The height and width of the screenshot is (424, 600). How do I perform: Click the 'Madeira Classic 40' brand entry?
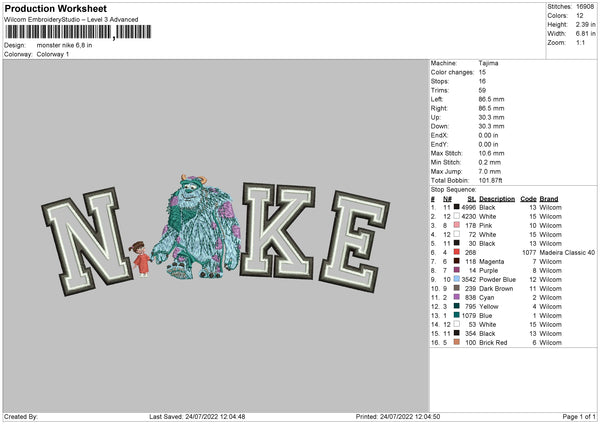click(x=567, y=252)
